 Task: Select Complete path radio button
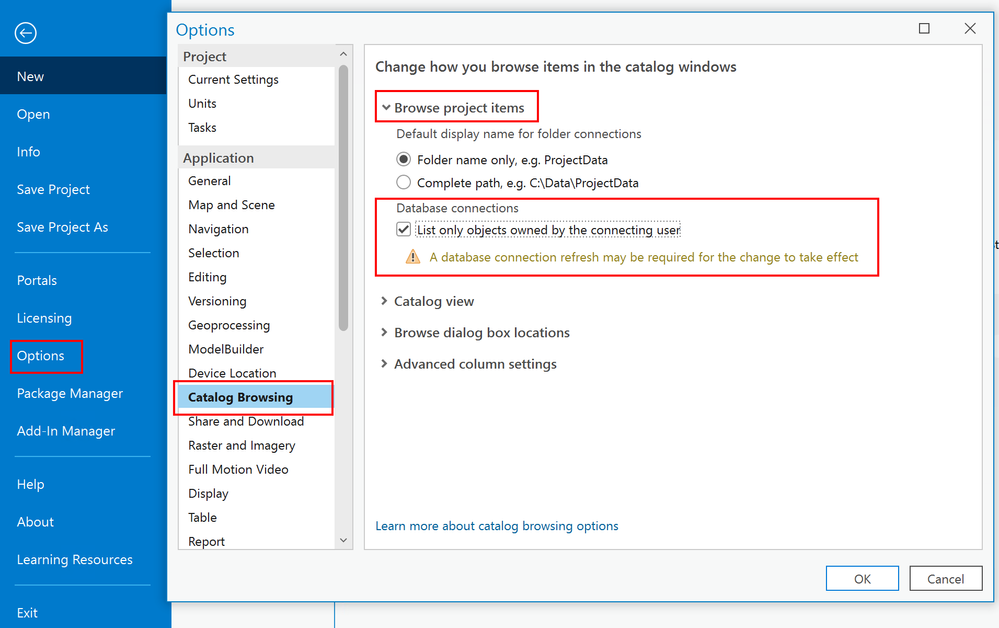[404, 183]
